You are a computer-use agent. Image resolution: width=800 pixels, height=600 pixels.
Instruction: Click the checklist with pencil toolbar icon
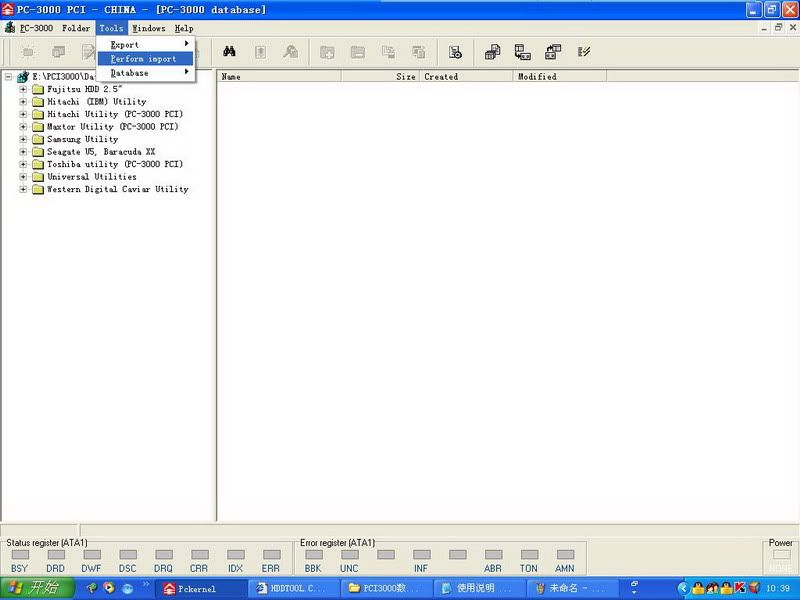click(x=584, y=52)
